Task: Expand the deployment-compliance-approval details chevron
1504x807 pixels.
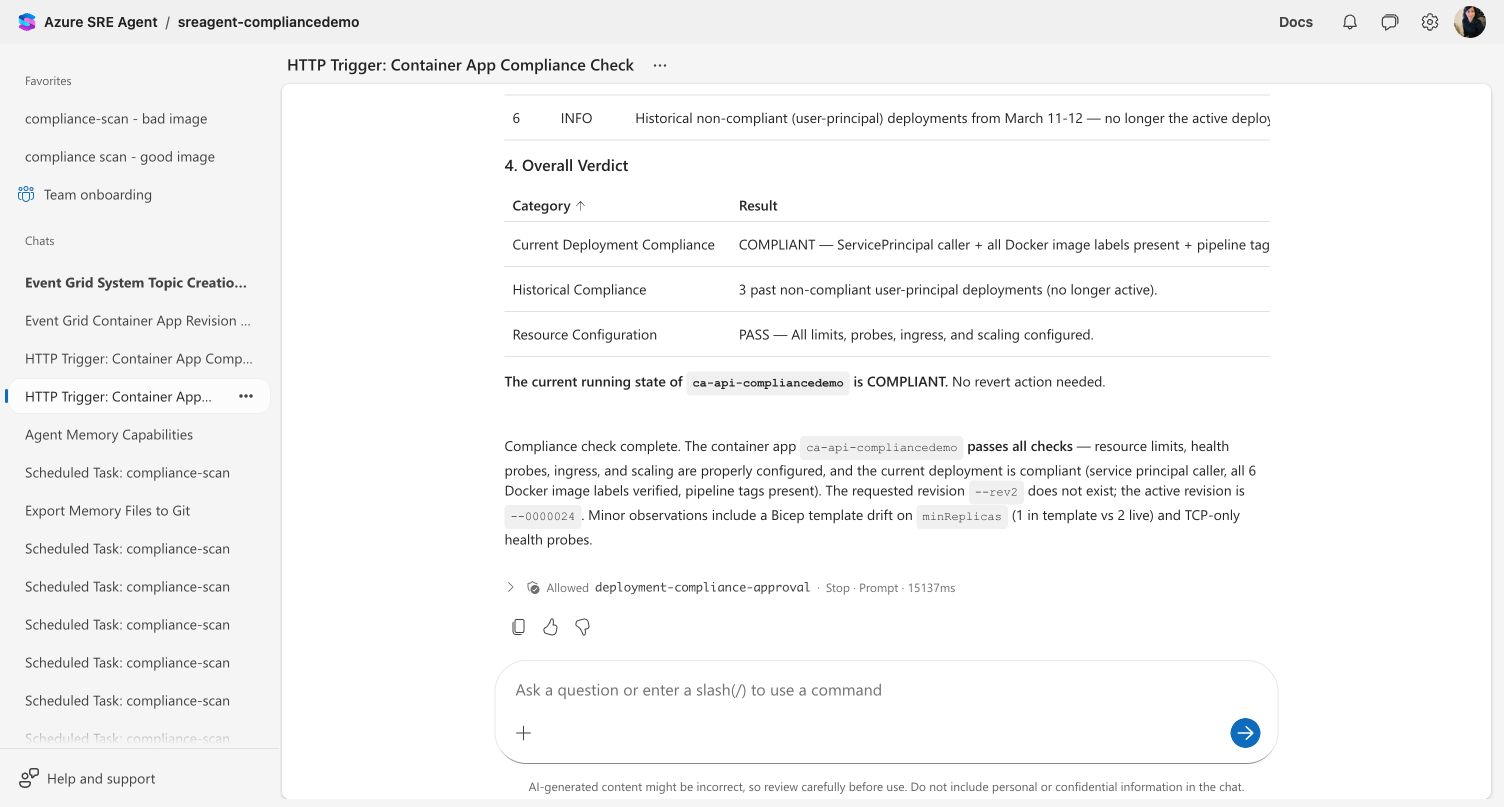Action: click(510, 588)
